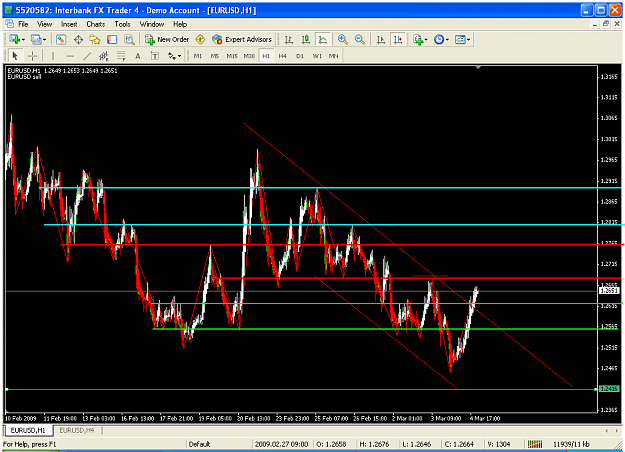Click the '2009.02.27 09:00' status entry
625x452 pixels.
(x=281, y=444)
